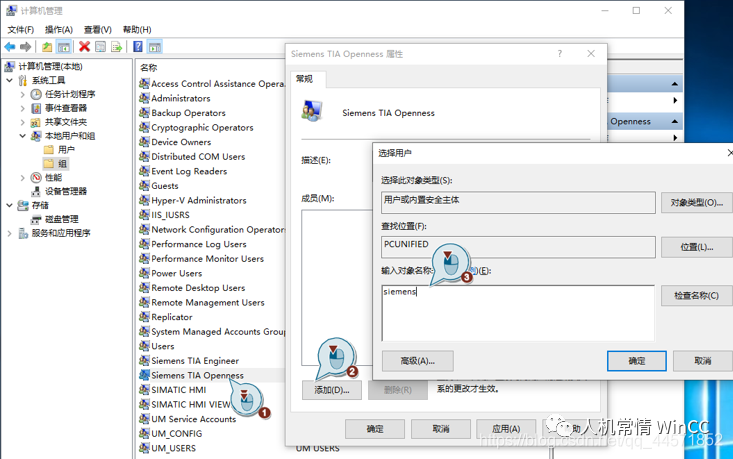Click the Export List toolbar icon
Viewport: 733px width, 459px height.
(x=116, y=47)
